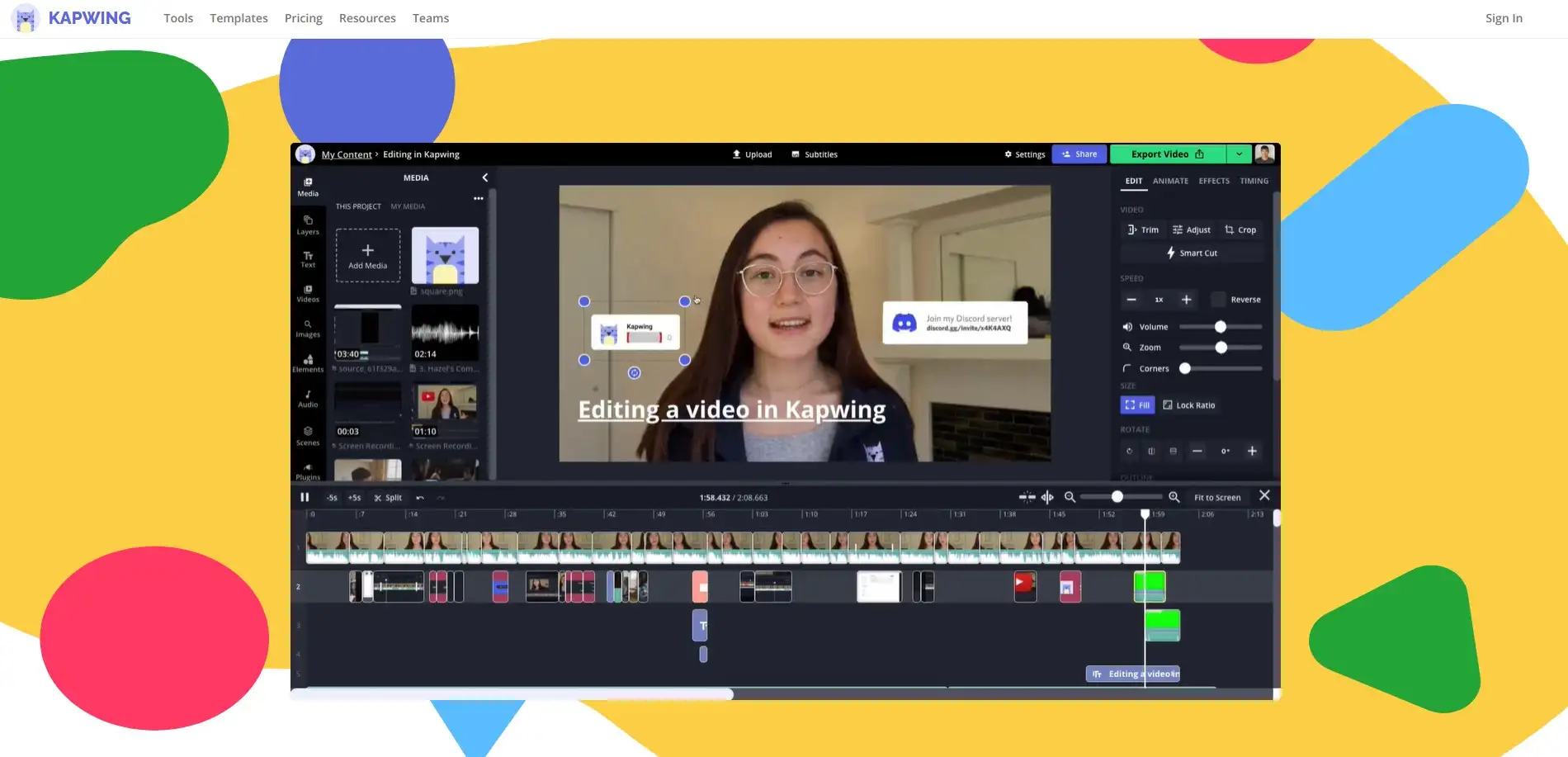Screen dimensions: 1568x757
Task: Click the Kapwing cat logo
Action: click(26, 18)
